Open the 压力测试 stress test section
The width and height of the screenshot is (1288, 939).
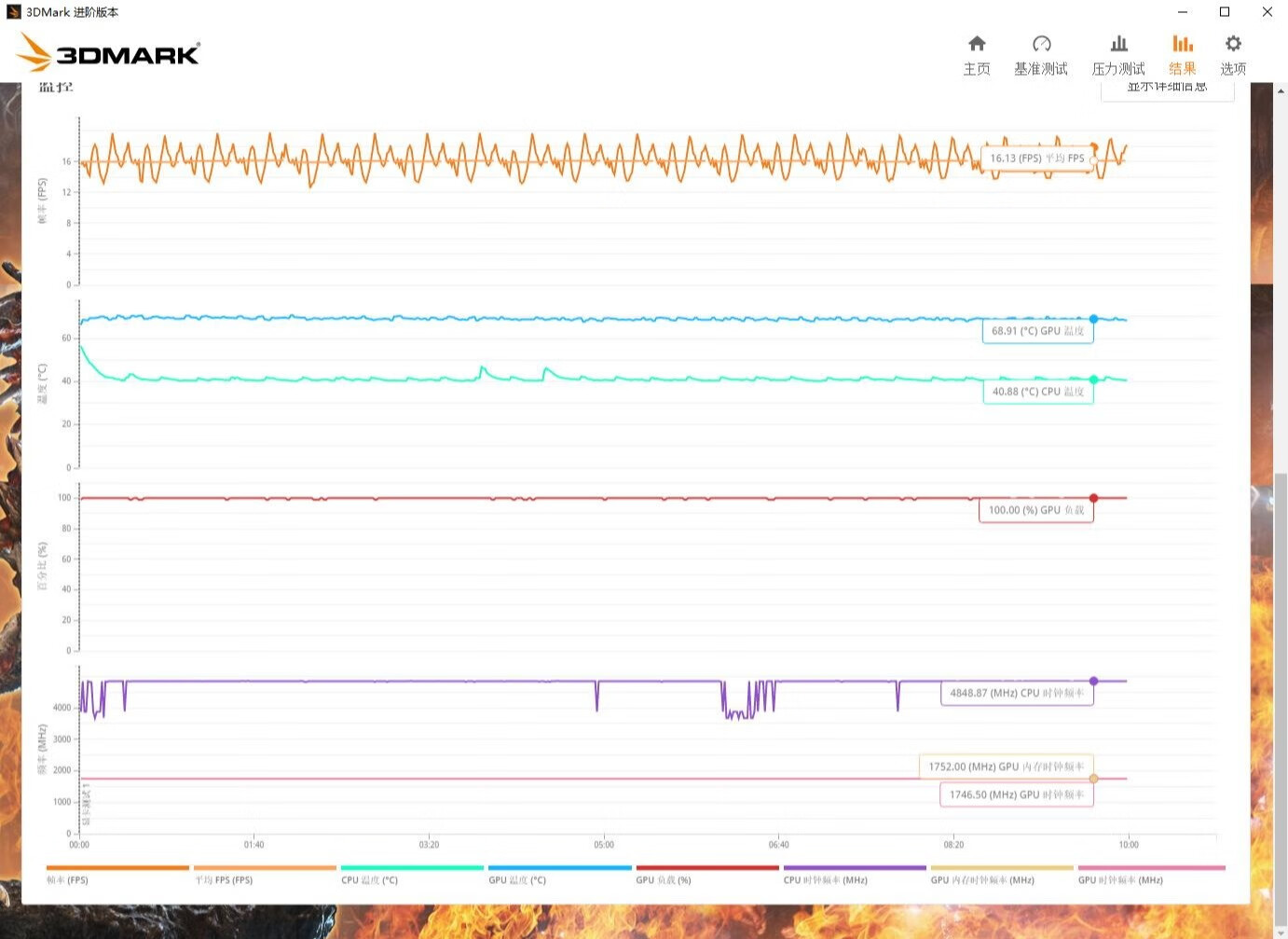(1118, 55)
